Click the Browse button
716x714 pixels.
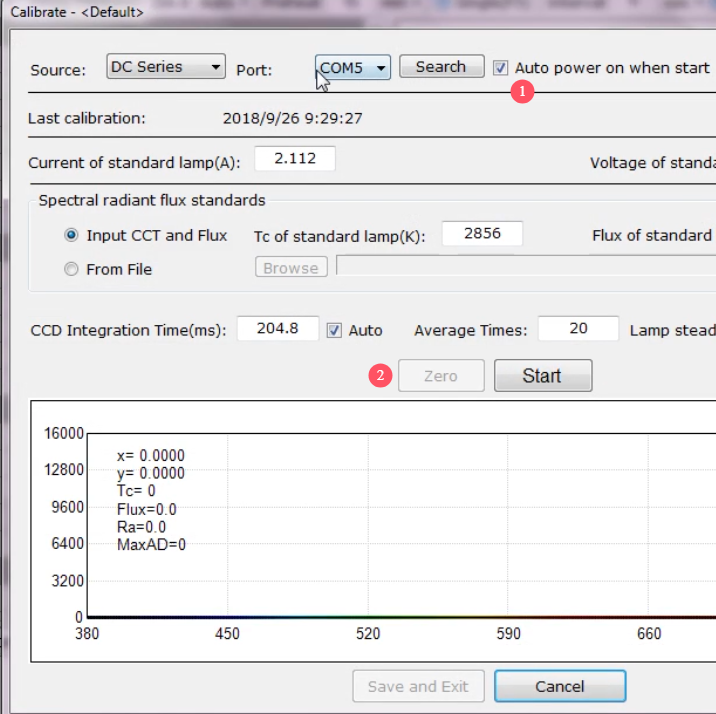click(291, 268)
